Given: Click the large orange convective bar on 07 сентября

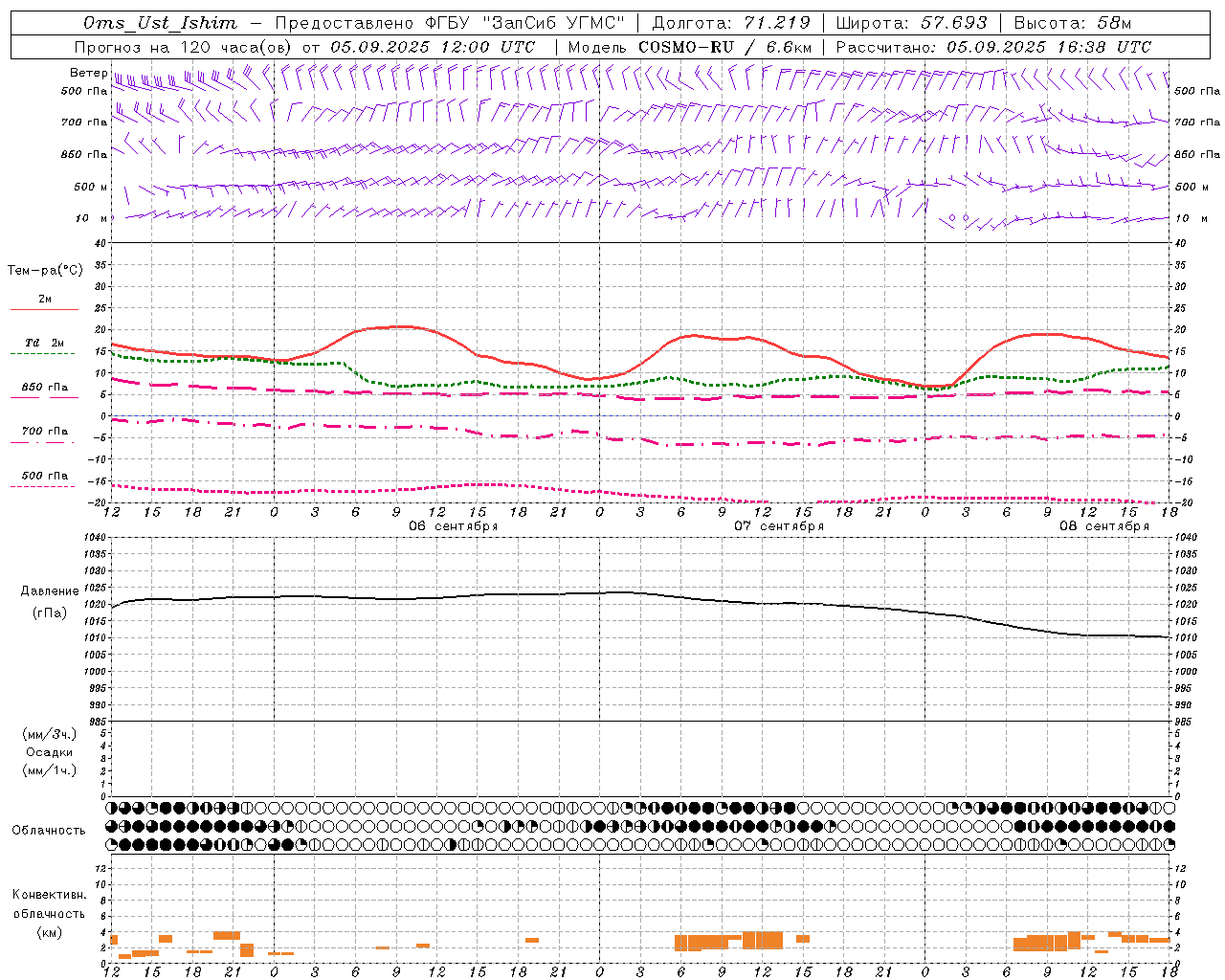Looking at the screenshot, I should coord(762,940).
